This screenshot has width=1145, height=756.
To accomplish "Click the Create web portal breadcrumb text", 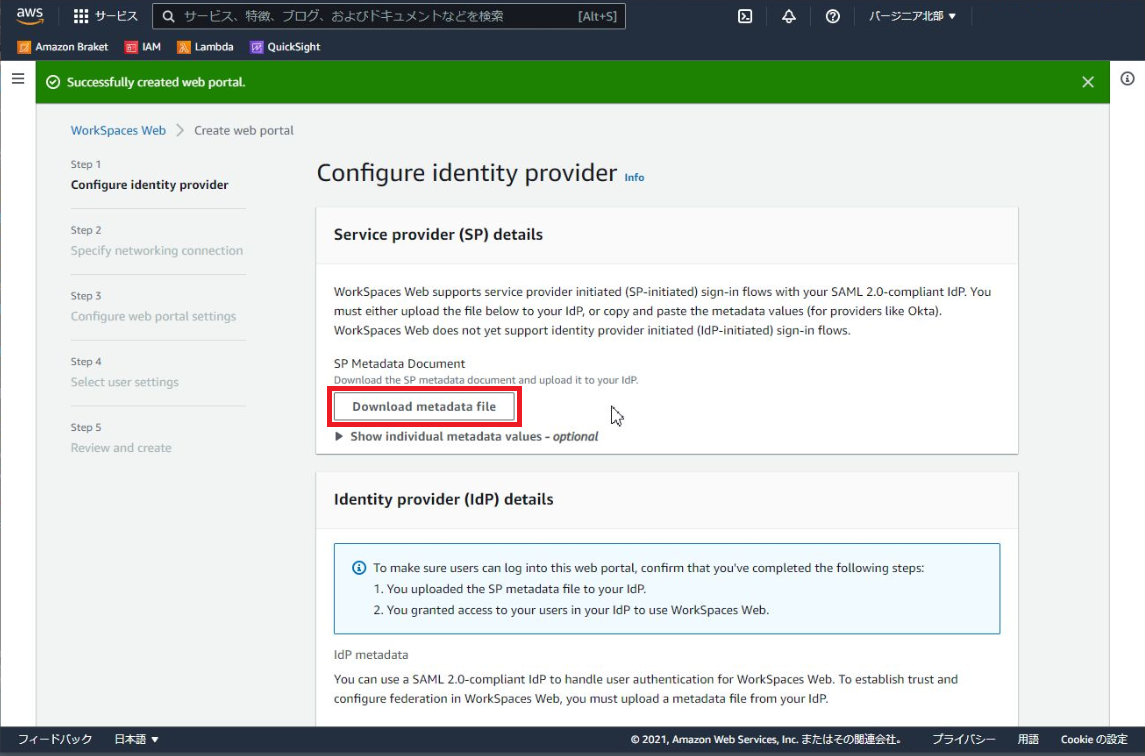I will [x=244, y=130].
